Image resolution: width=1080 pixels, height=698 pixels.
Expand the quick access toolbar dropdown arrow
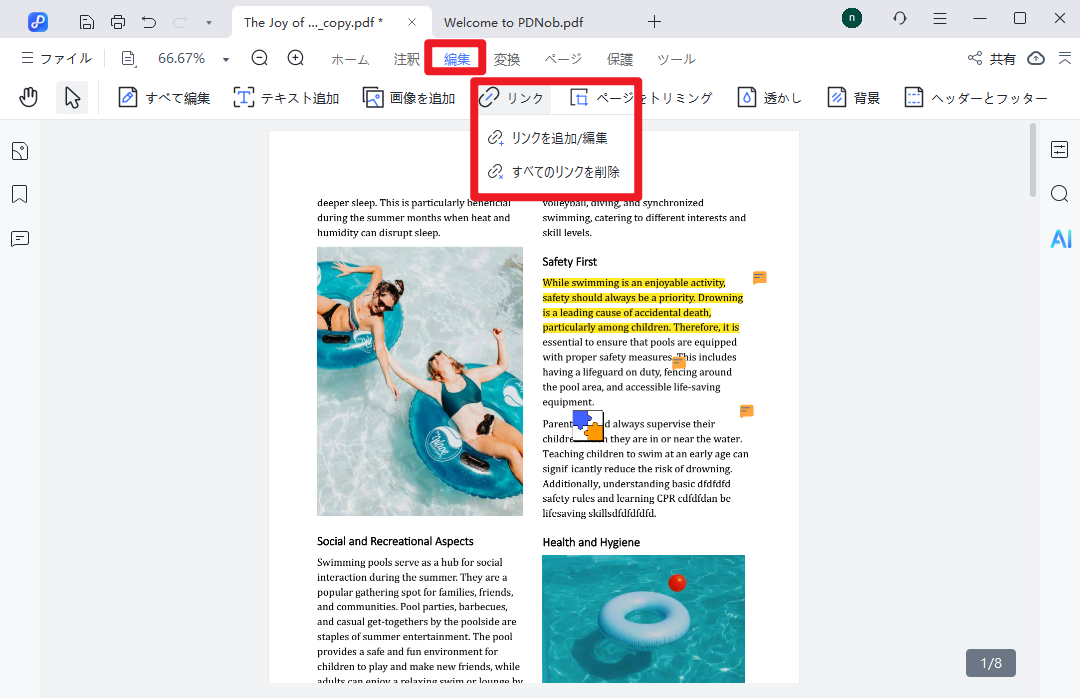tap(208, 21)
